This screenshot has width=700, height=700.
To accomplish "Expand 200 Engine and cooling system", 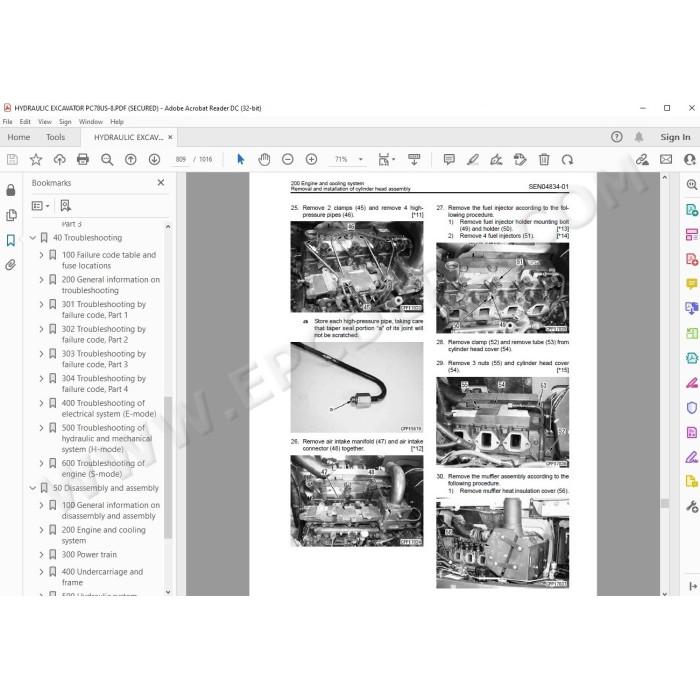I will [x=42, y=530].
